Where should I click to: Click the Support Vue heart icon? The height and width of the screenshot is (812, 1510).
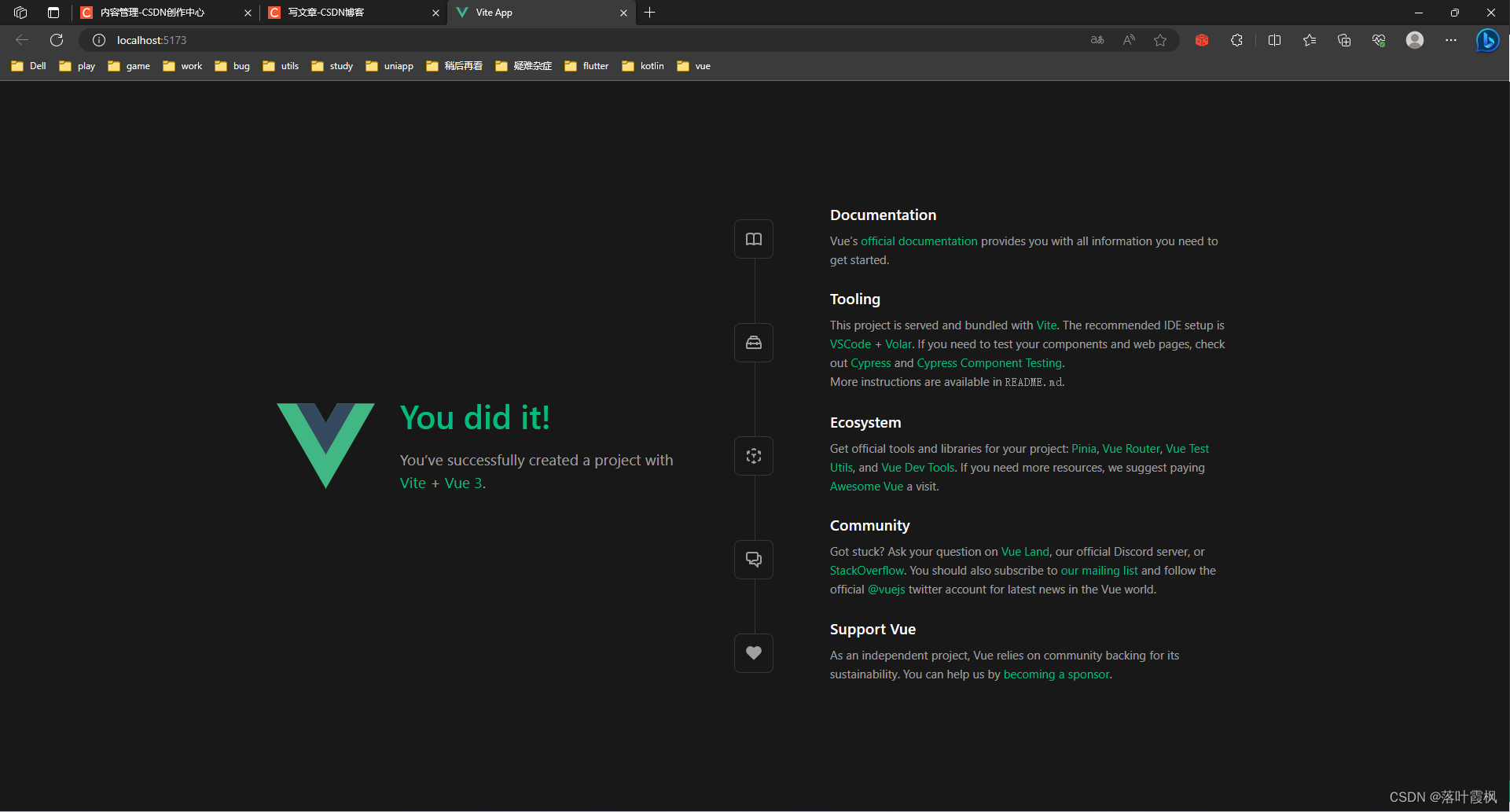coord(753,653)
